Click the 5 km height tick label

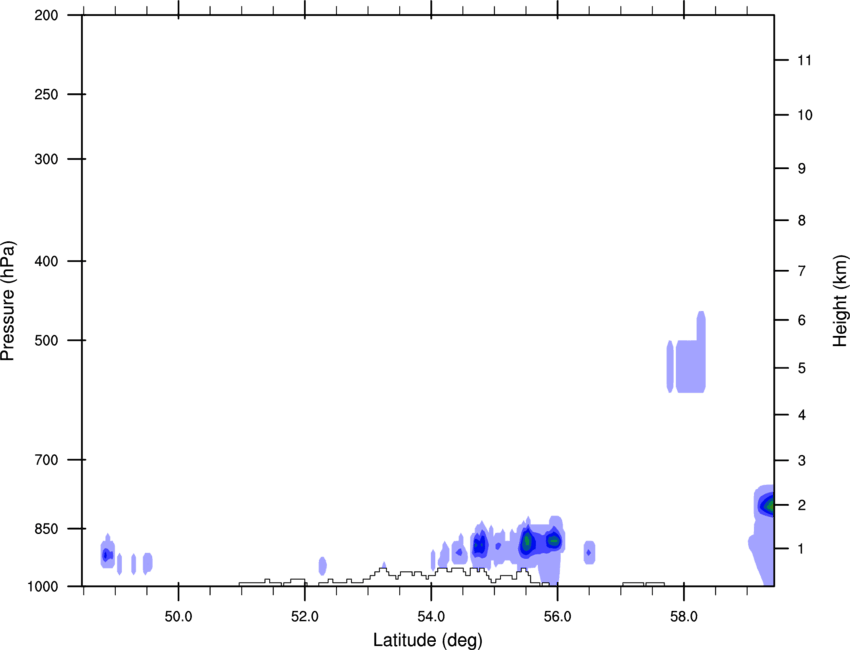[x=802, y=368]
